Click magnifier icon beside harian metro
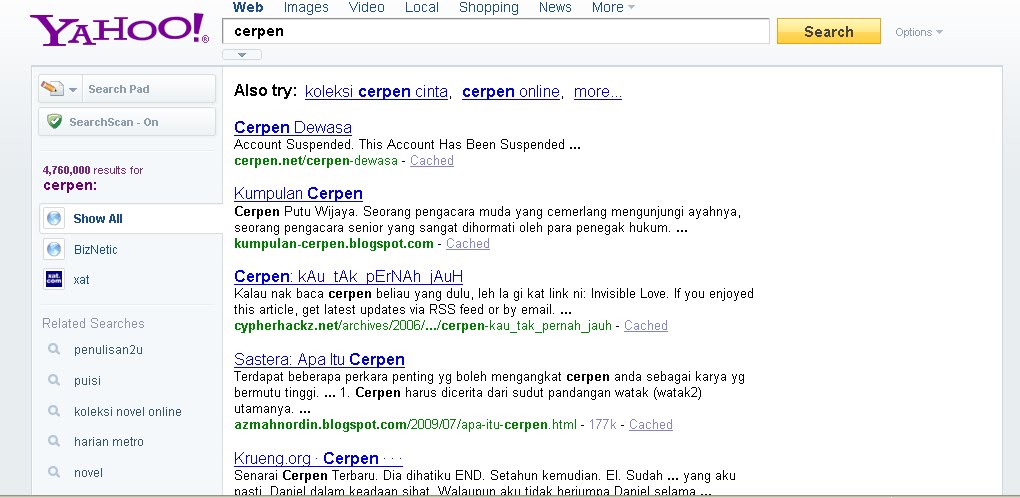1020x498 pixels. [54, 441]
